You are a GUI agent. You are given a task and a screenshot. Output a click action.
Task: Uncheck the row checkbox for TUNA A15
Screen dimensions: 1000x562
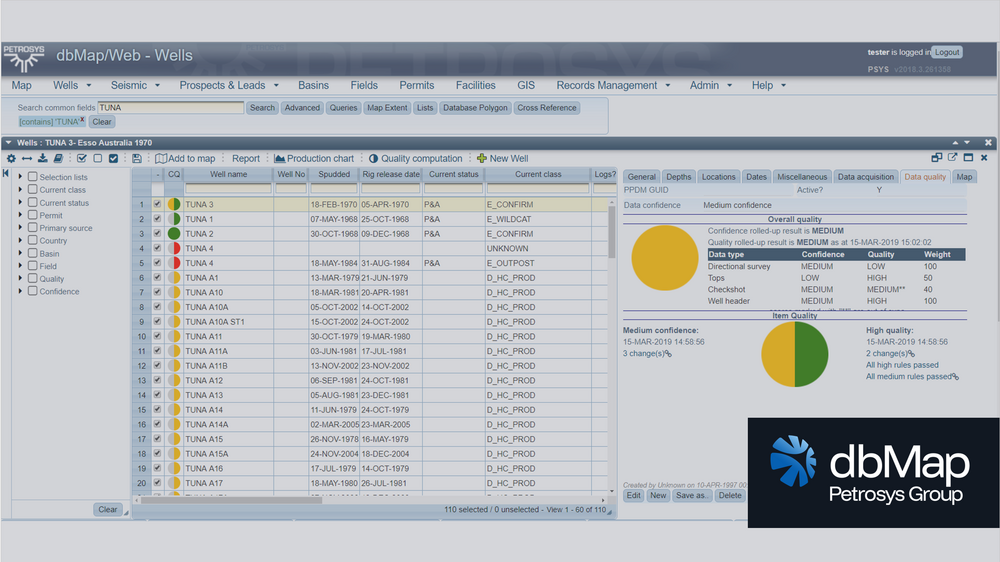point(158,439)
